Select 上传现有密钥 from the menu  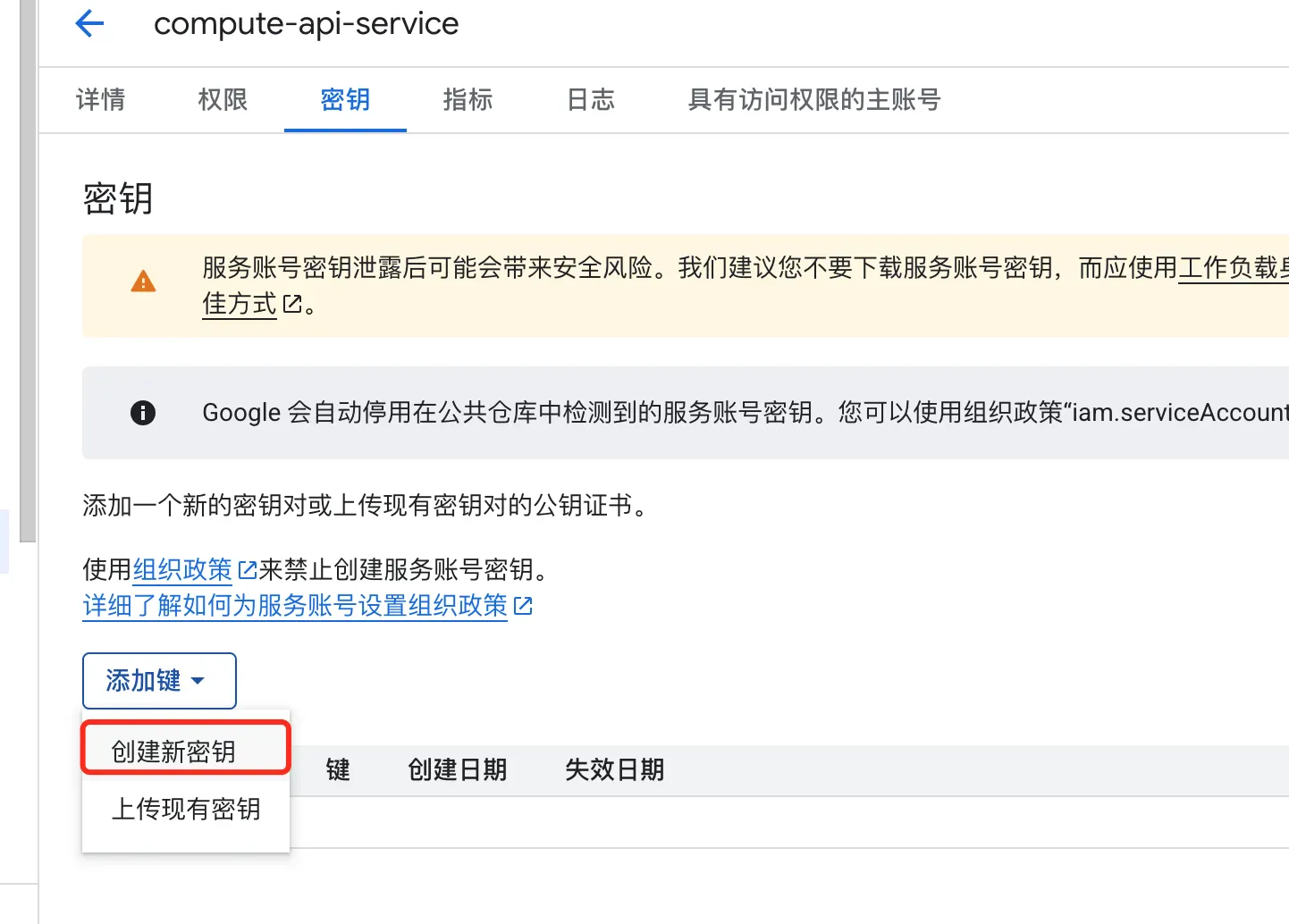click(185, 810)
